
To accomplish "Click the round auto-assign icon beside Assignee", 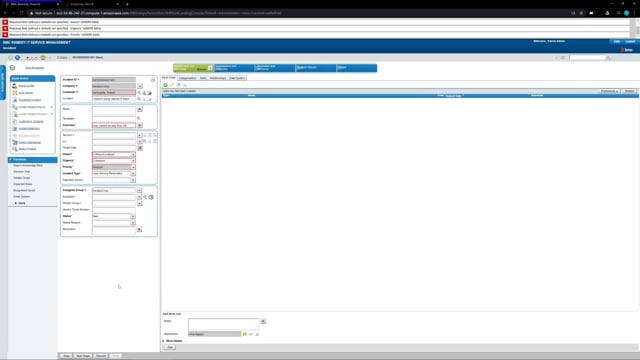I will [151, 197].
